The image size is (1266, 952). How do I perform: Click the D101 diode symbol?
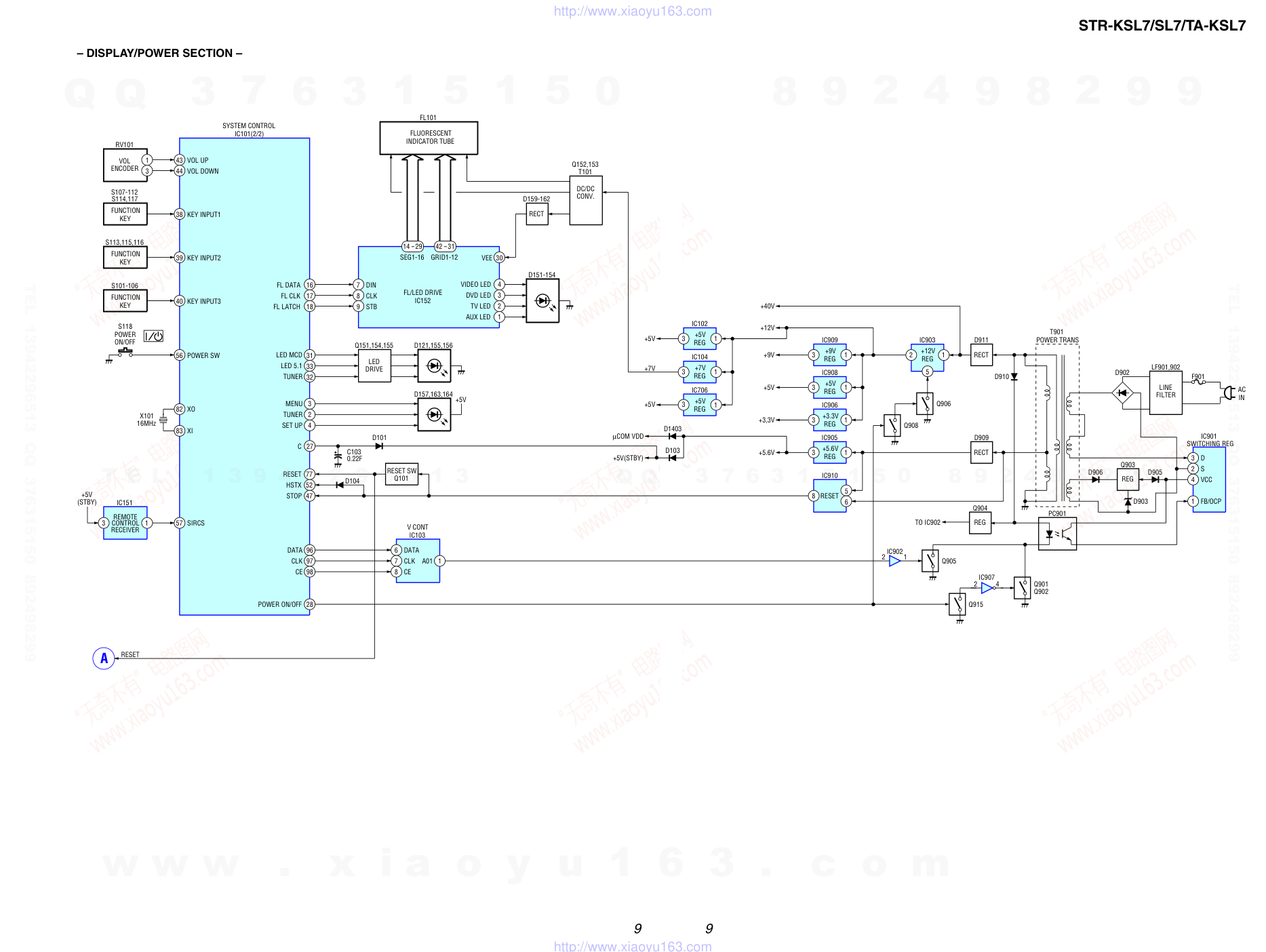[x=379, y=446]
